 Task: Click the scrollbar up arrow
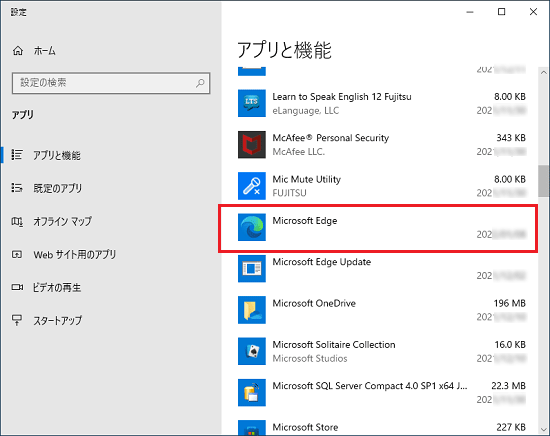coord(544,73)
